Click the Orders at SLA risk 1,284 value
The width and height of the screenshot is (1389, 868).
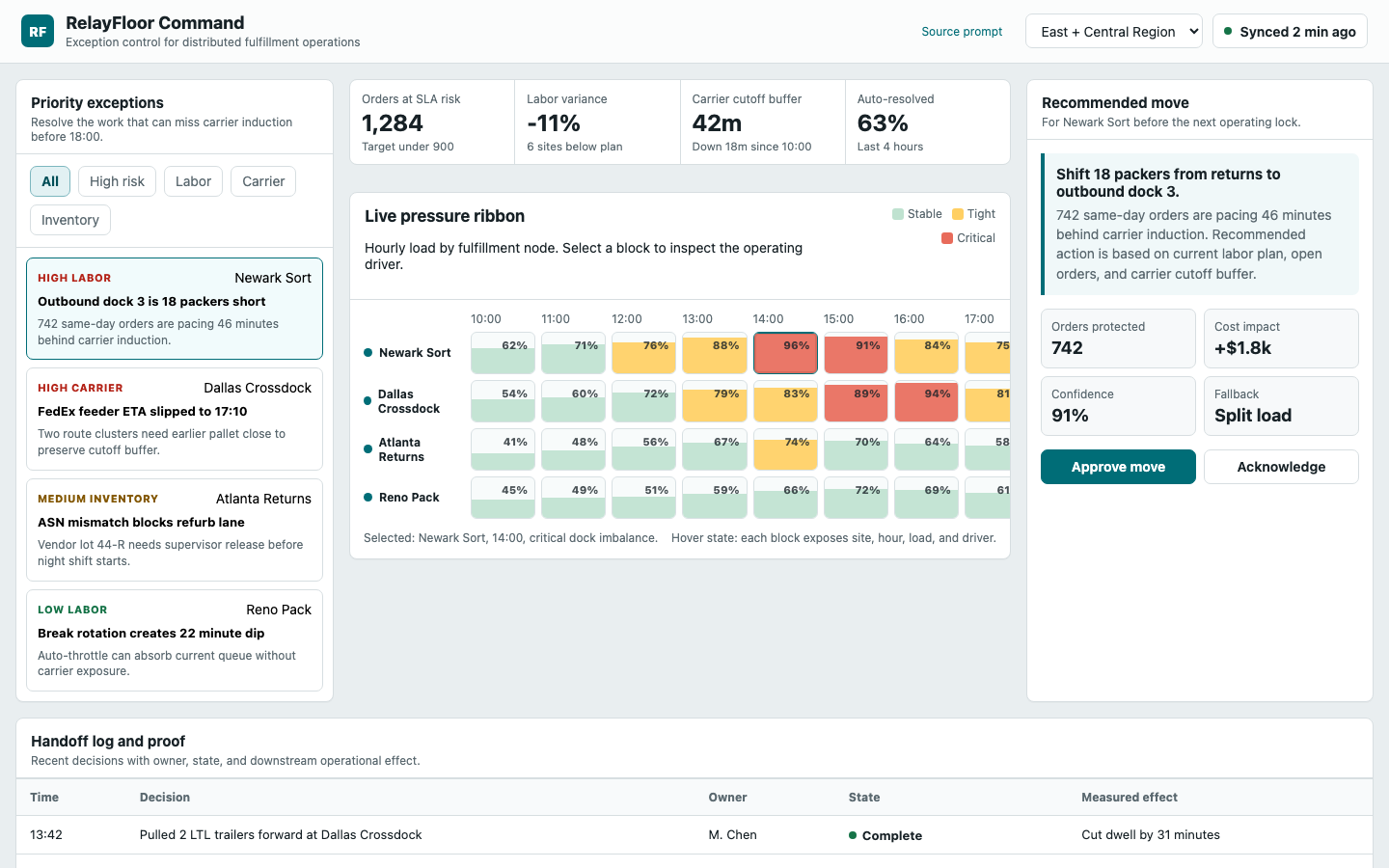(x=393, y=123)
